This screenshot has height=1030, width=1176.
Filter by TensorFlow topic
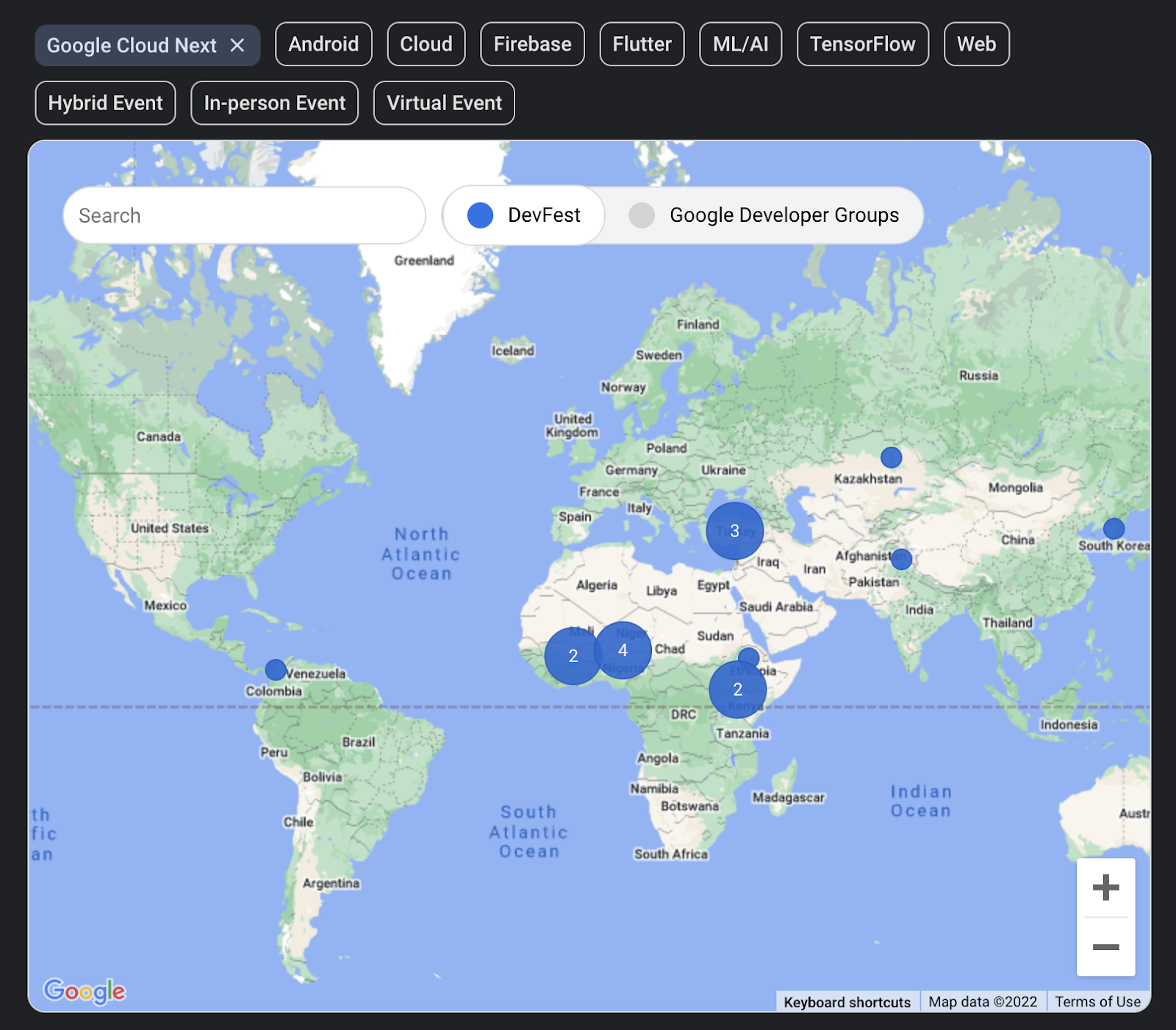click(x=863, y=44)
